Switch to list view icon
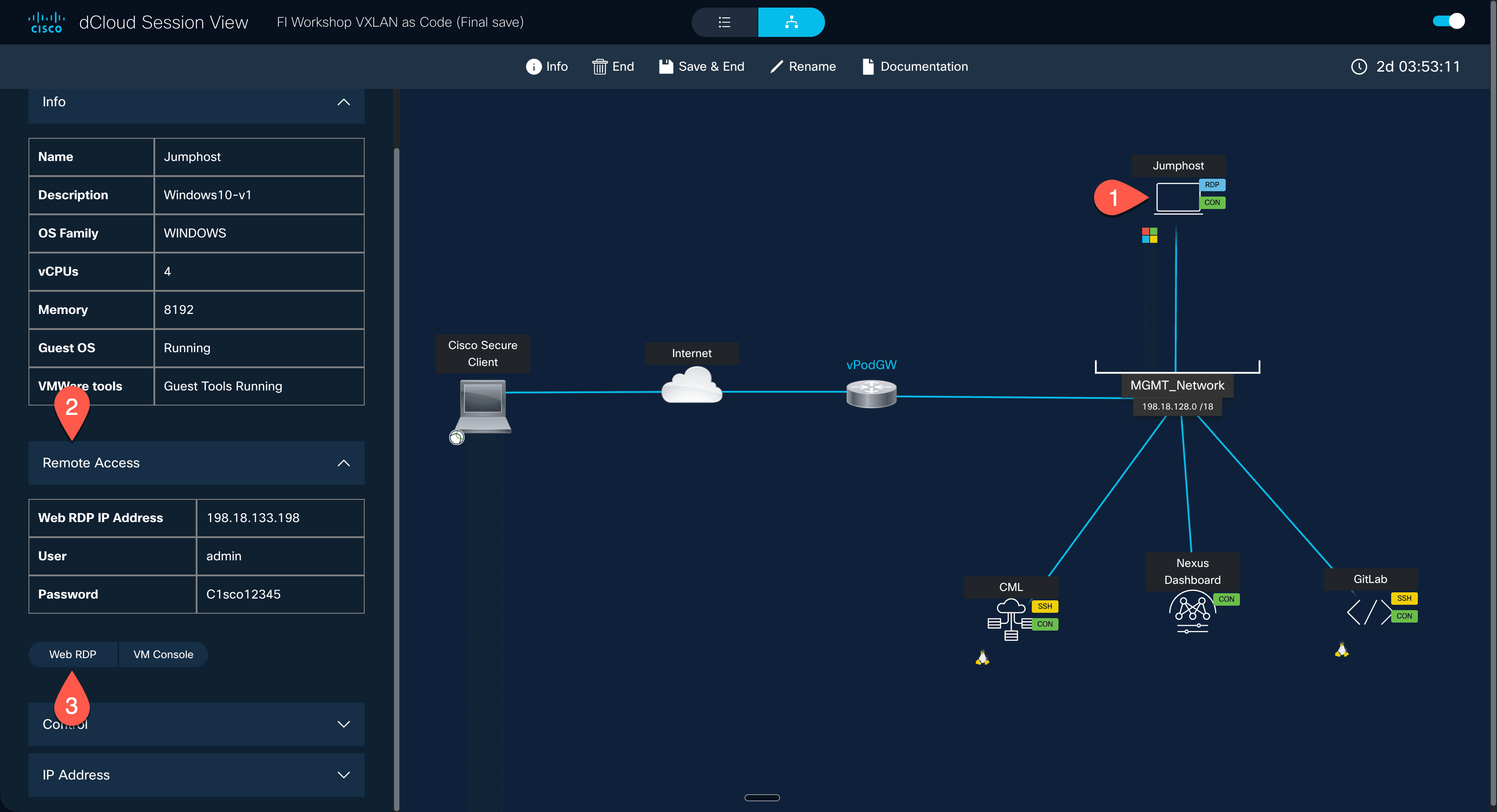 724,22
